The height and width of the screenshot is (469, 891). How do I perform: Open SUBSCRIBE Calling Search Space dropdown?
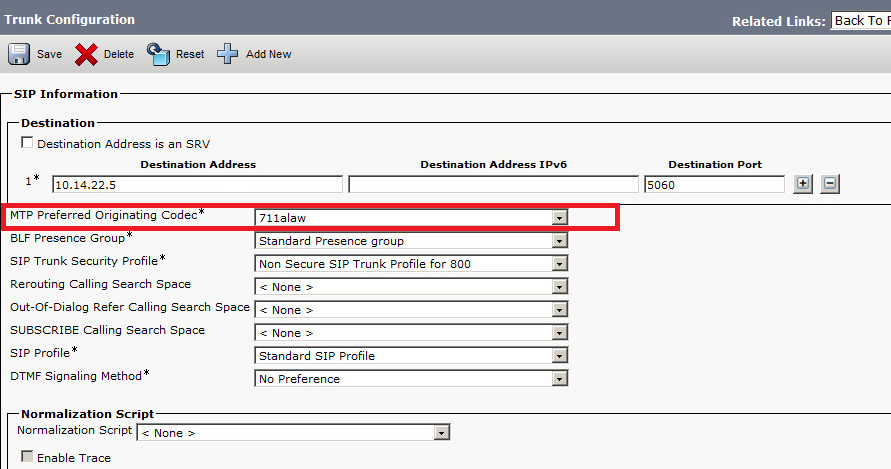coord(411,333)
